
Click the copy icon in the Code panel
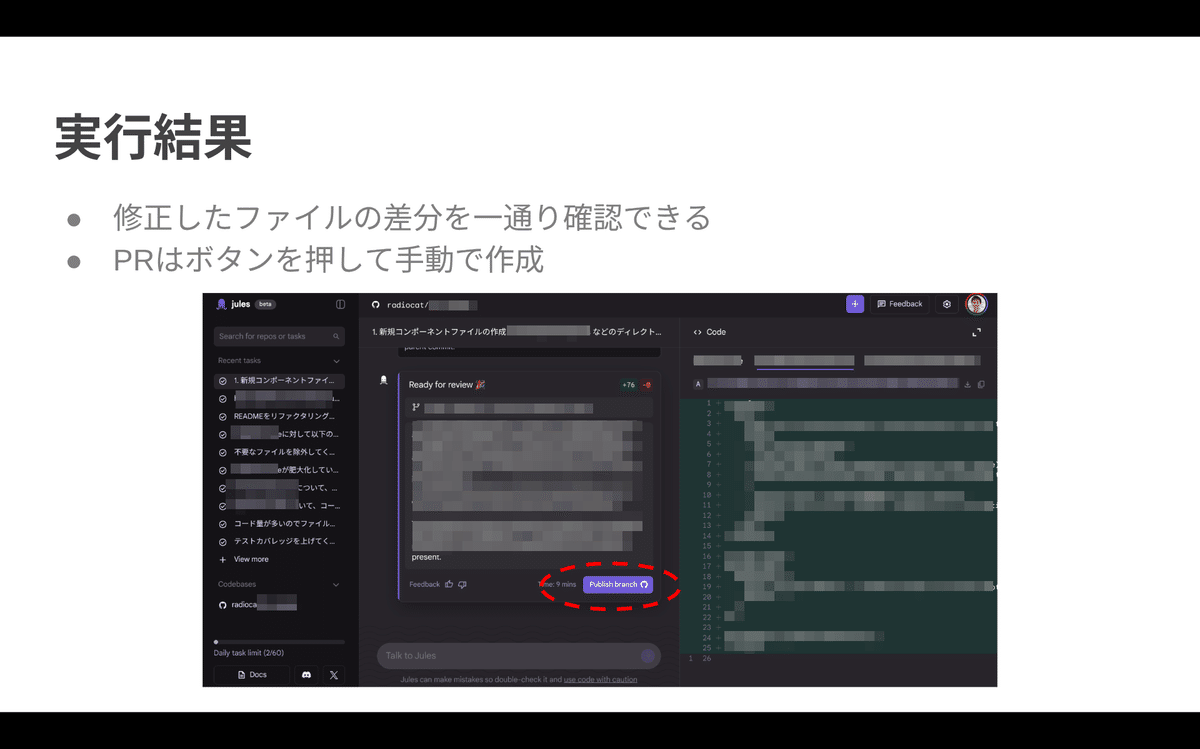click(x=981, y=384)
